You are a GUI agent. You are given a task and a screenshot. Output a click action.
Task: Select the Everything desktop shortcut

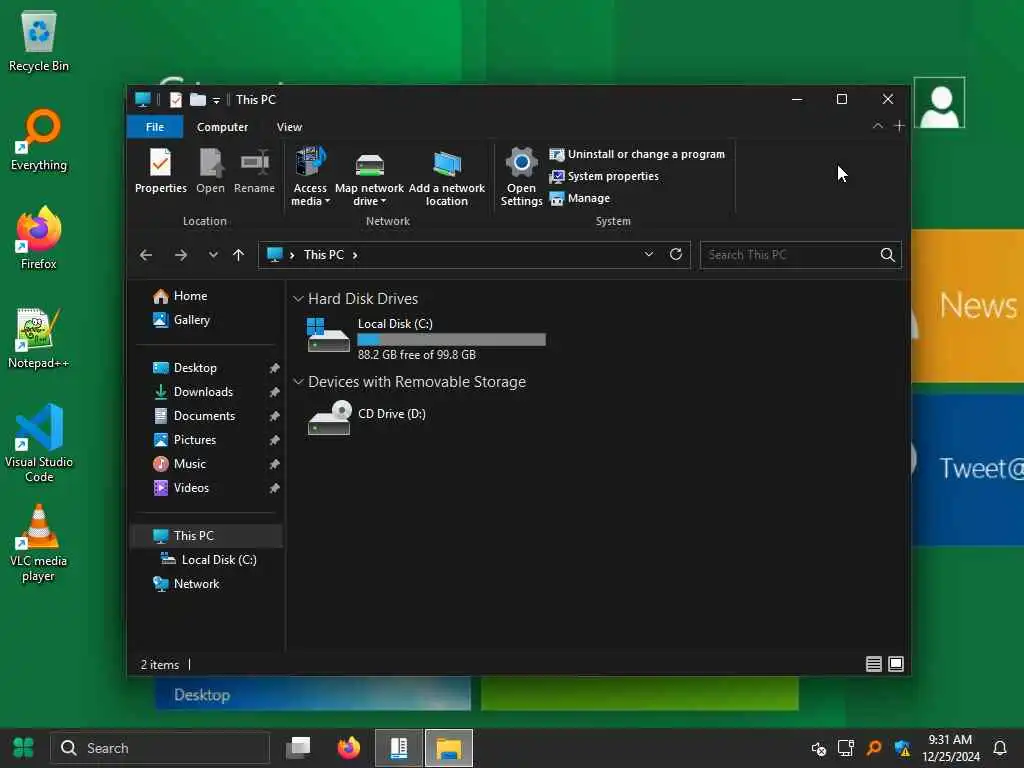(39, 140)
